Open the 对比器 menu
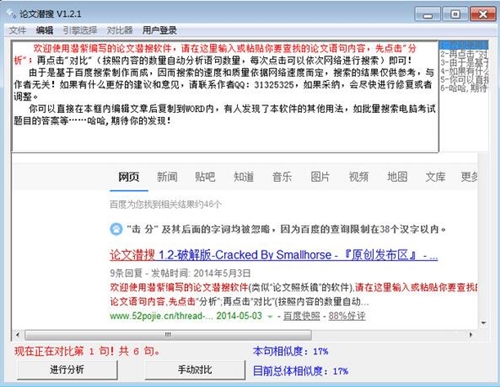Image resolution: width=500 pixels, height=387 pixels. coord(120,30)
